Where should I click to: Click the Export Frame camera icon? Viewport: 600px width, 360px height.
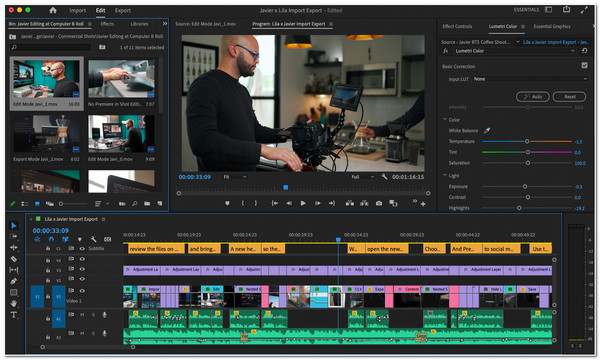[378, 203]
